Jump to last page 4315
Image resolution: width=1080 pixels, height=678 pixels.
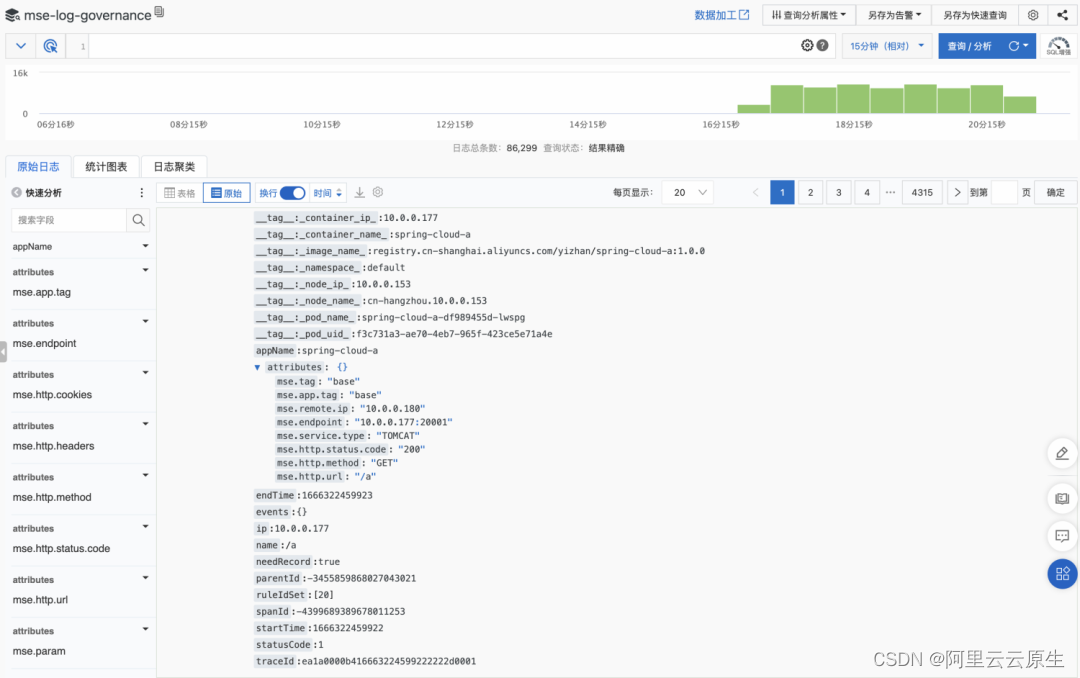point(922,193)
